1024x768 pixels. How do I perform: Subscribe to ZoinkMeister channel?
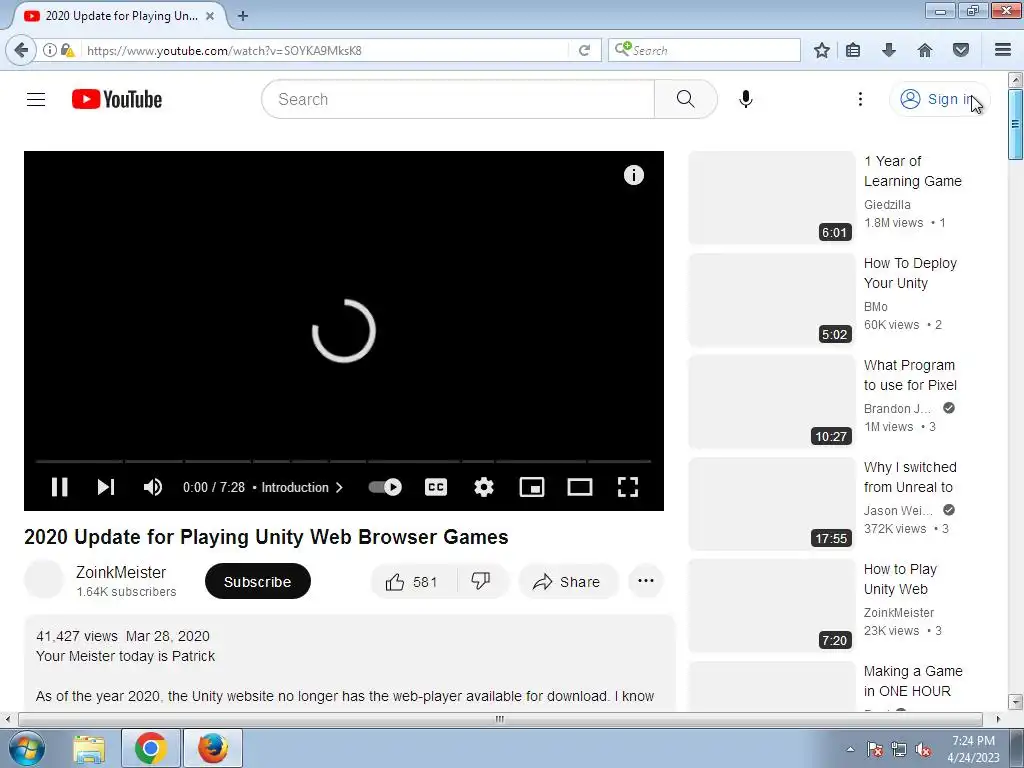pos(257,581)
